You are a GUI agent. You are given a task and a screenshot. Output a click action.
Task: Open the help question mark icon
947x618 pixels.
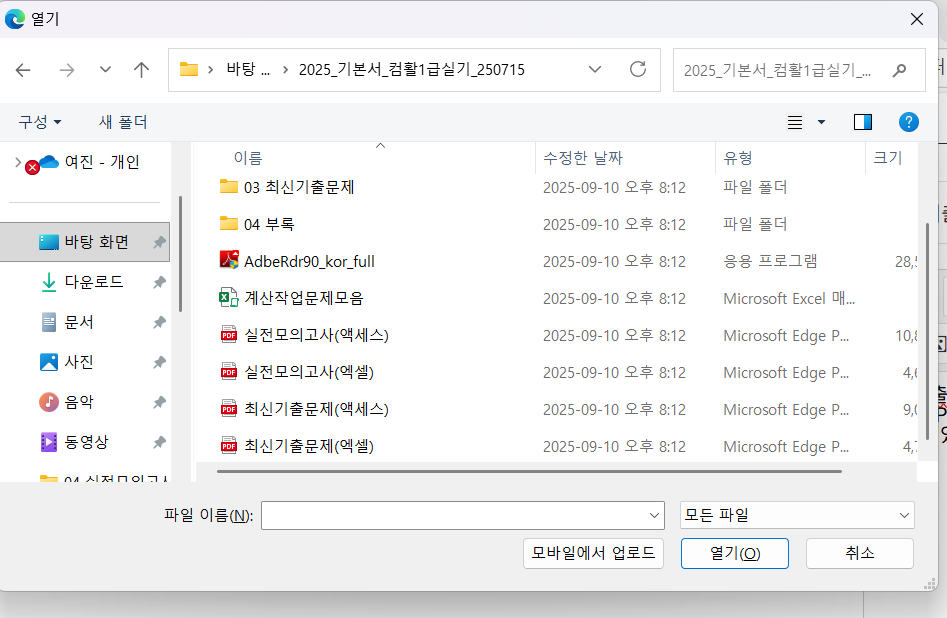[x=908, y=122]
